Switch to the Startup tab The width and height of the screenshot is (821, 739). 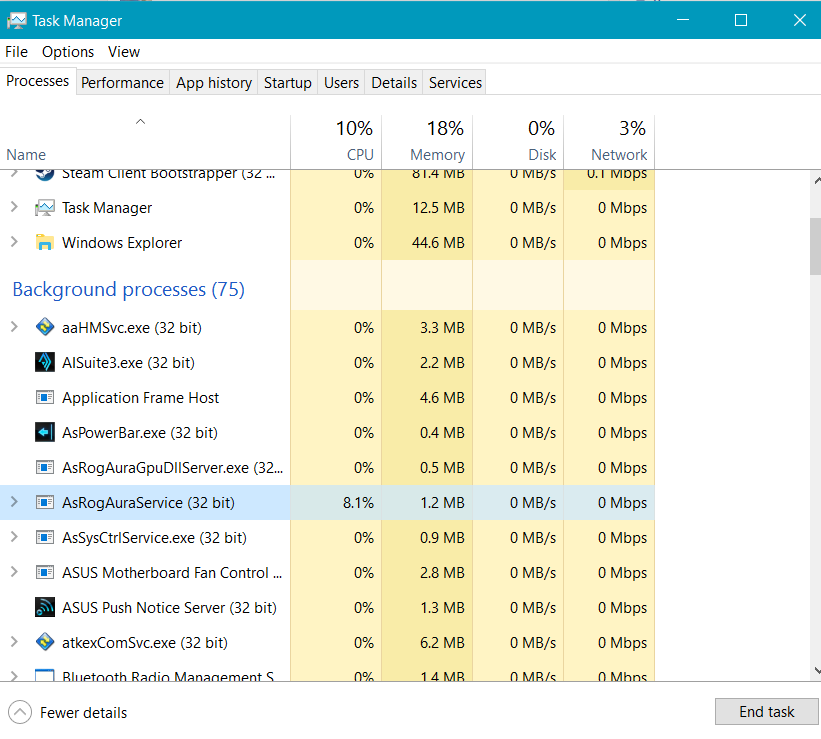(x=287, y=83)
